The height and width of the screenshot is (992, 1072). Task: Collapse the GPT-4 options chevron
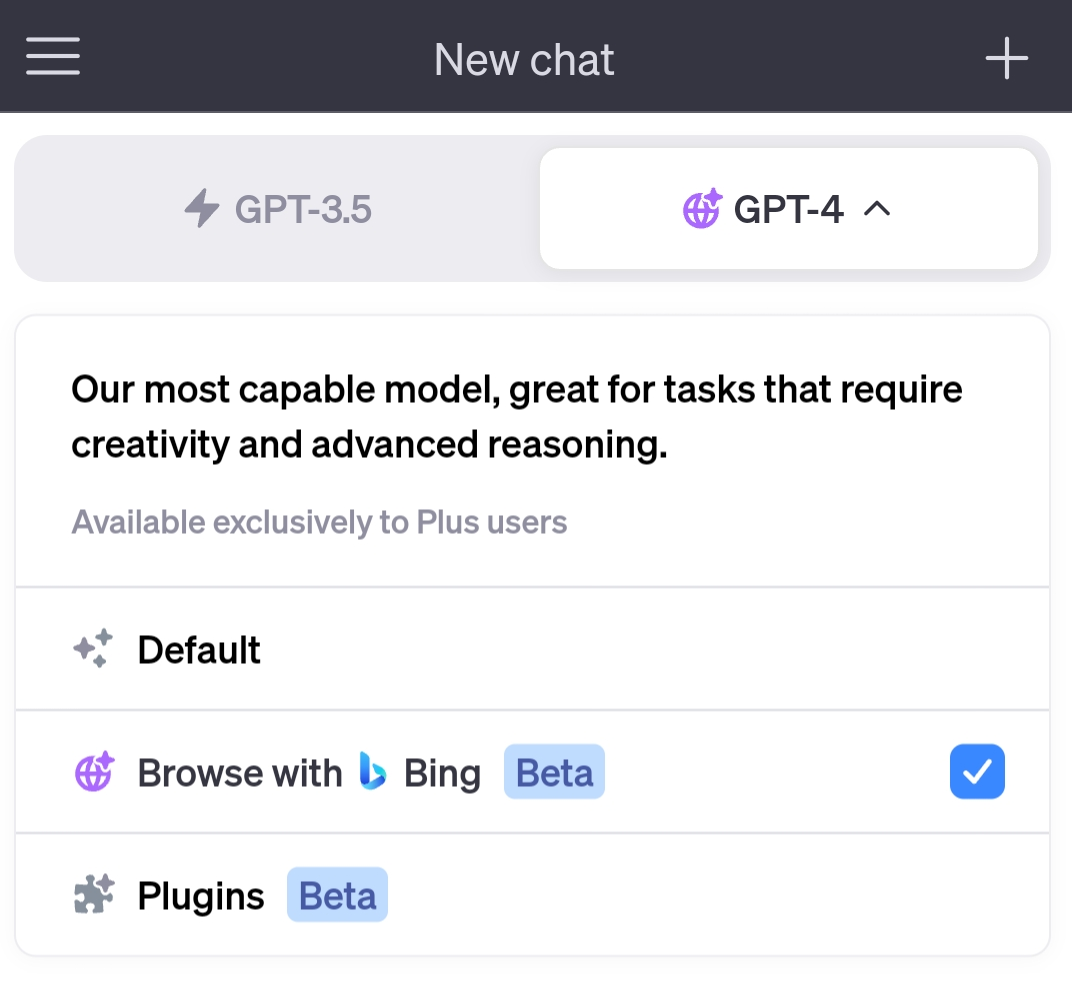tap(877, 209)
